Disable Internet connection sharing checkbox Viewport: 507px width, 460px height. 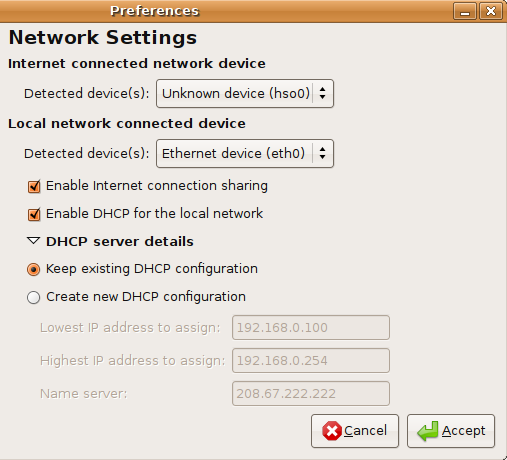(34, 186)
